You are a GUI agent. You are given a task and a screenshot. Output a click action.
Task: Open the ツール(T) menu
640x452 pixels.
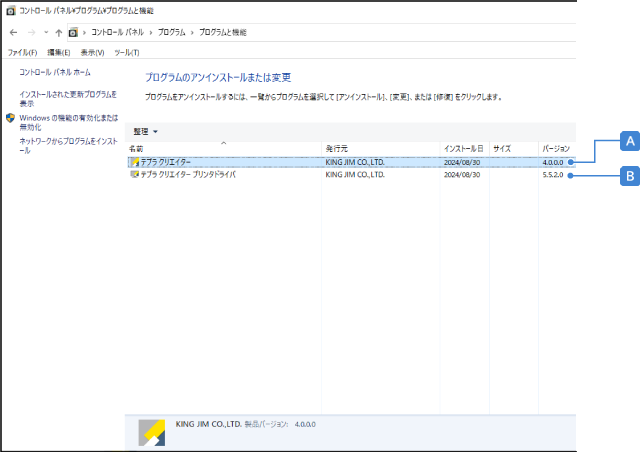(x=126, y=52)
